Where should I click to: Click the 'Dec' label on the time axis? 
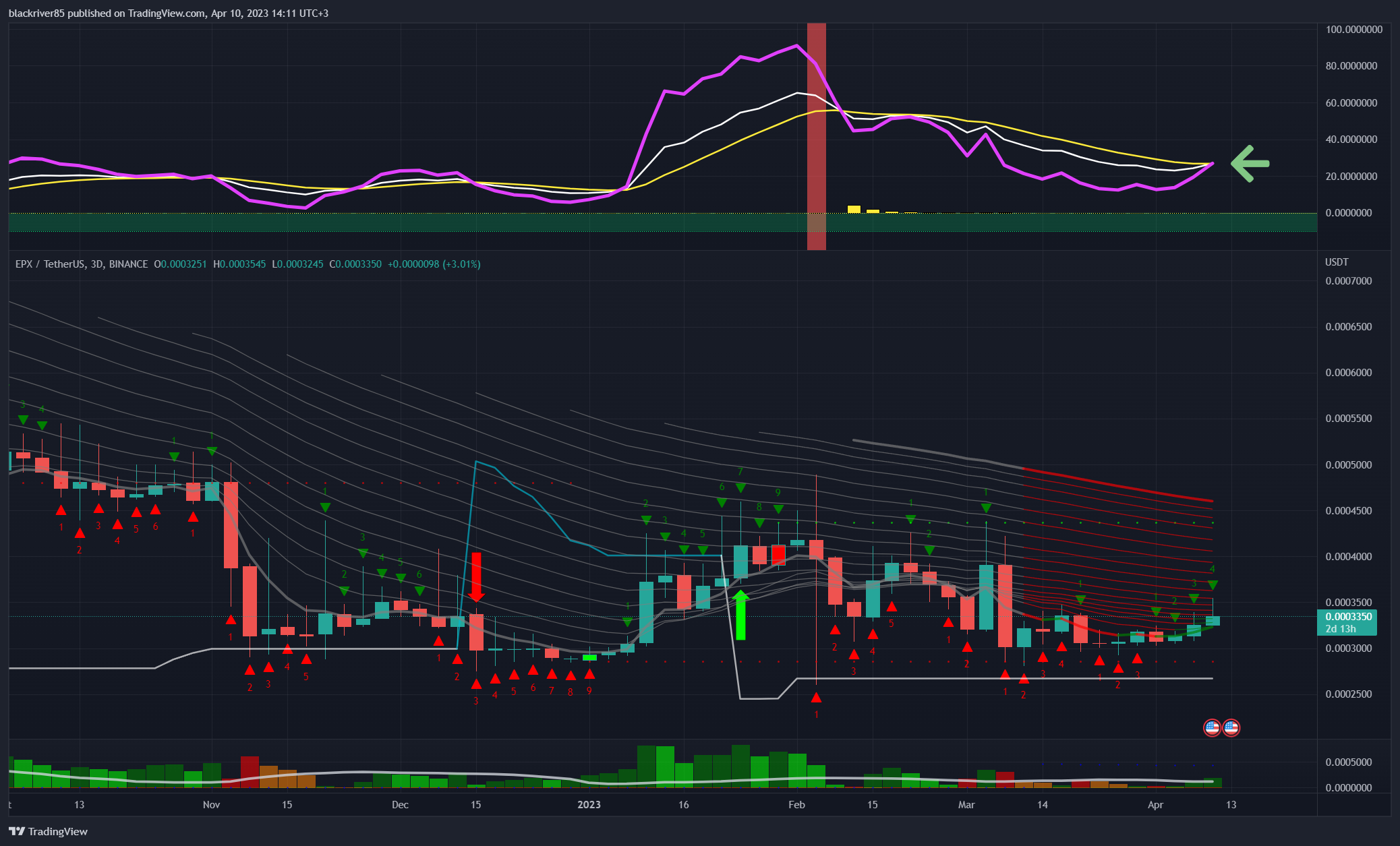click(400, 805)
